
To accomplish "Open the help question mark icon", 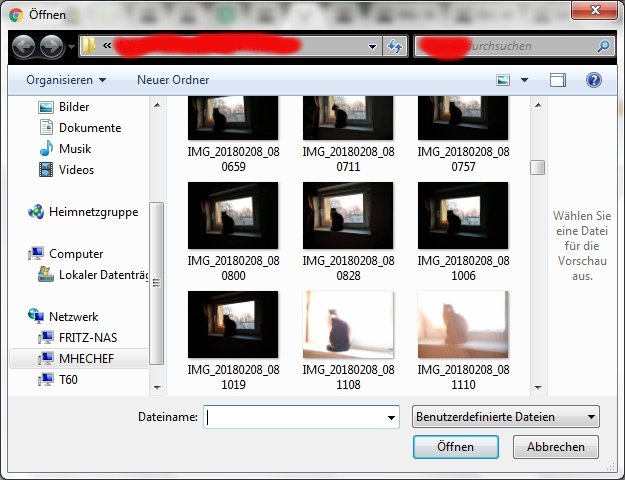I will point(593,80).
